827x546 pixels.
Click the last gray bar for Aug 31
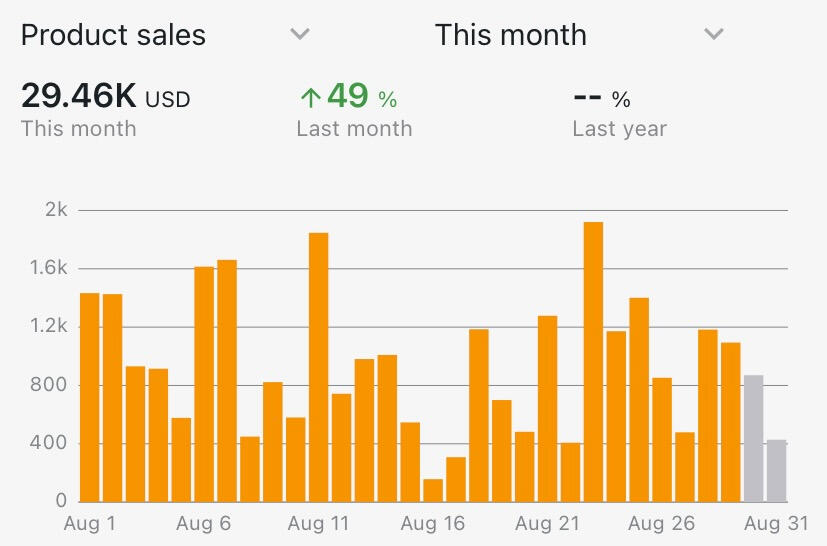coord(776,470)
